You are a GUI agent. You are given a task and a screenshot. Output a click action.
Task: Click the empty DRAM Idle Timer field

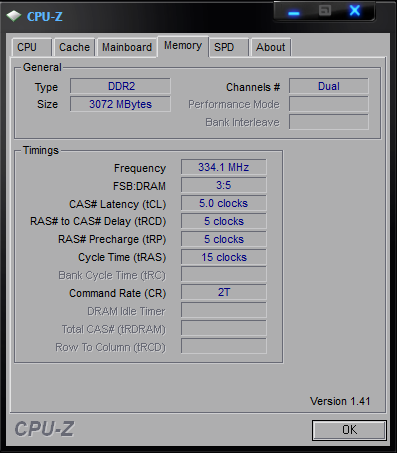(x=224, y=310)
